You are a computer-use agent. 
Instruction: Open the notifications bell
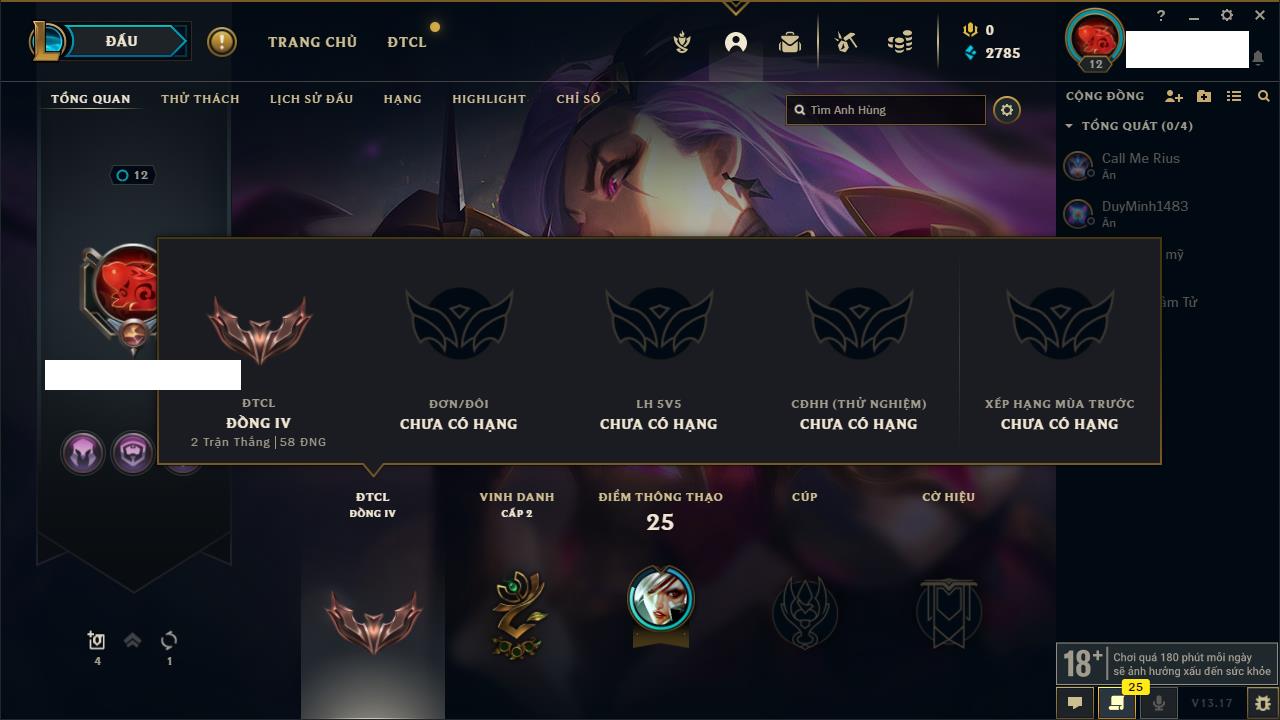tap(1257, 58)
